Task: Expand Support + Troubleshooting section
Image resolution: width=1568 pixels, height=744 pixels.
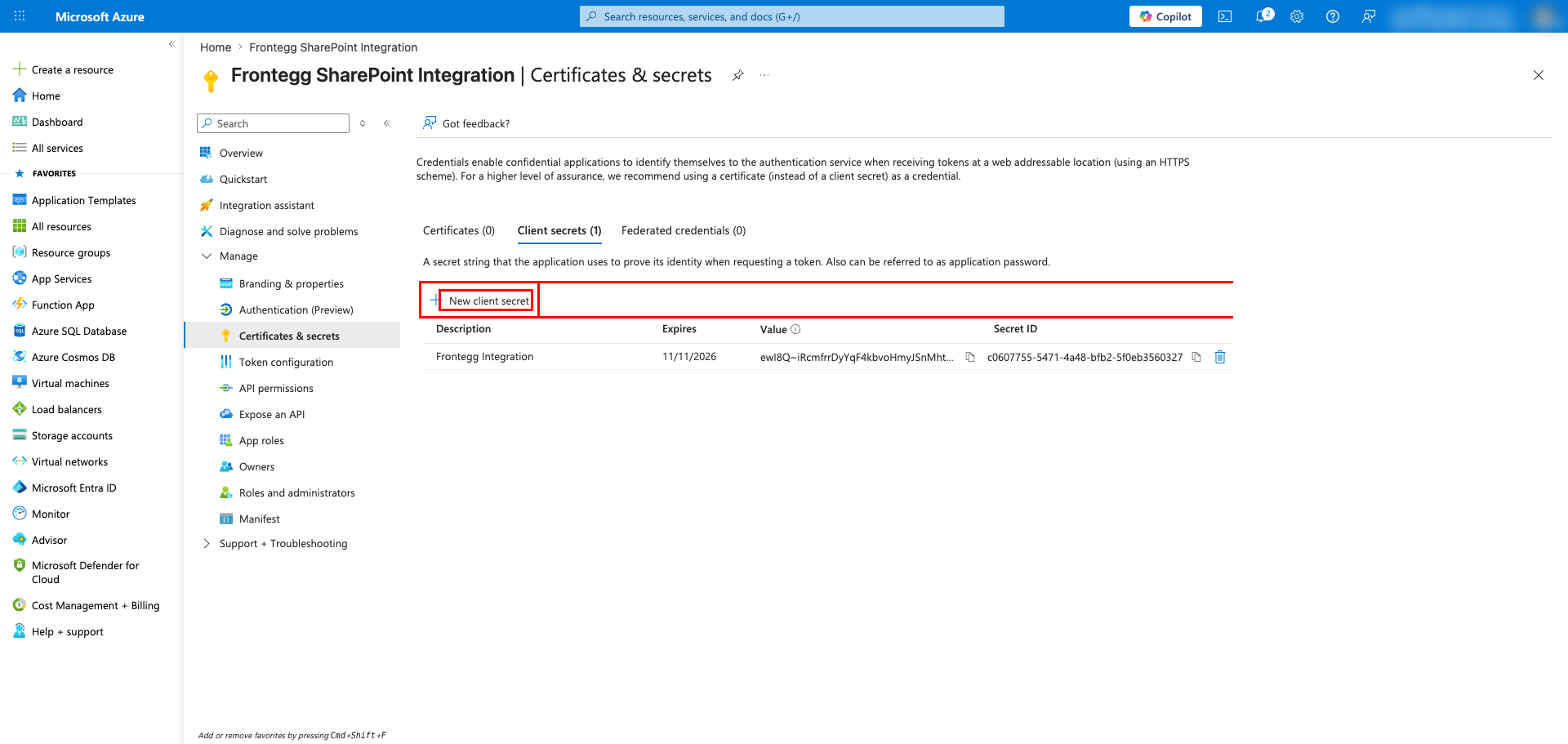Action: (x=207, y=544)
